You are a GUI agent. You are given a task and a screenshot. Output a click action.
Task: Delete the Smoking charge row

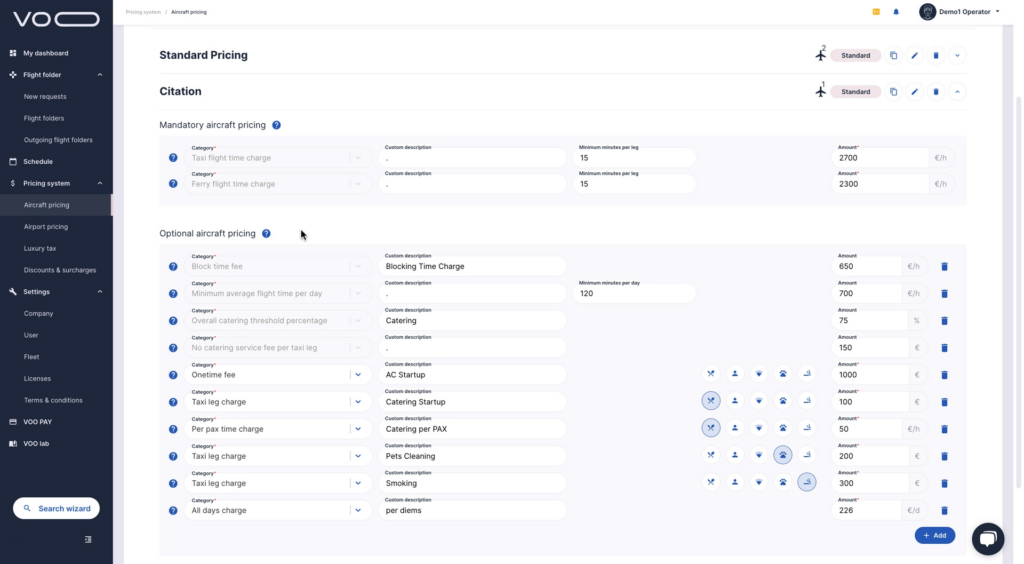[x=945, y=483]
